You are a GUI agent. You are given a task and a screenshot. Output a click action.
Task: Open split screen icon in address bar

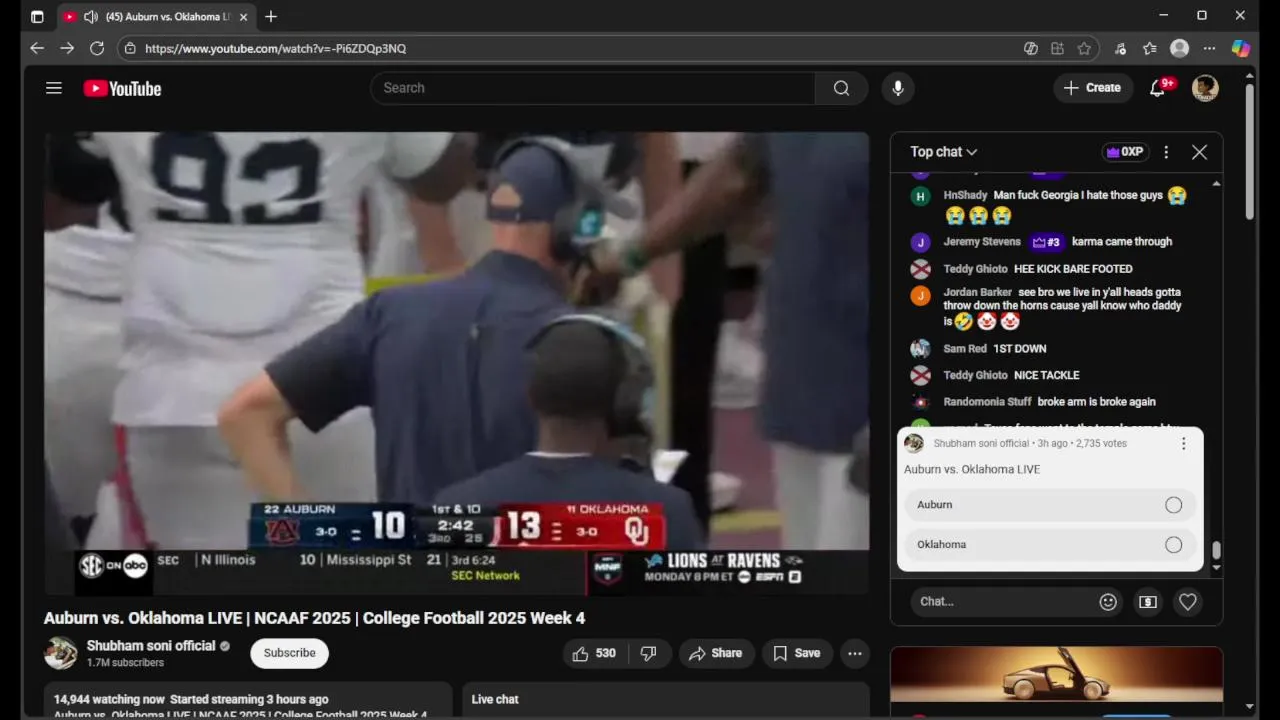click(1057, 48)
